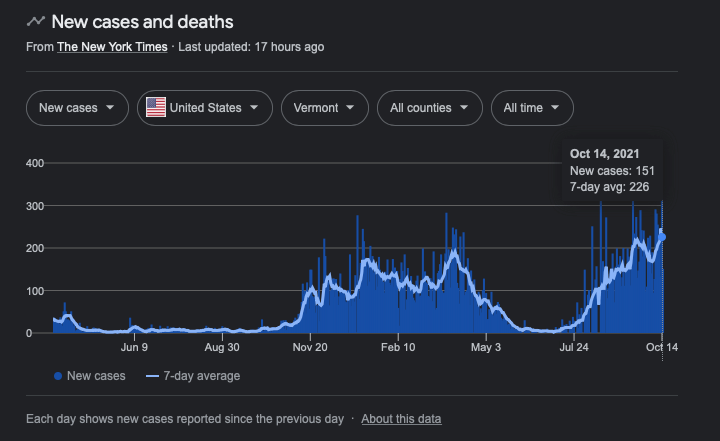Open the About this data link

click(x=401, y=419)
